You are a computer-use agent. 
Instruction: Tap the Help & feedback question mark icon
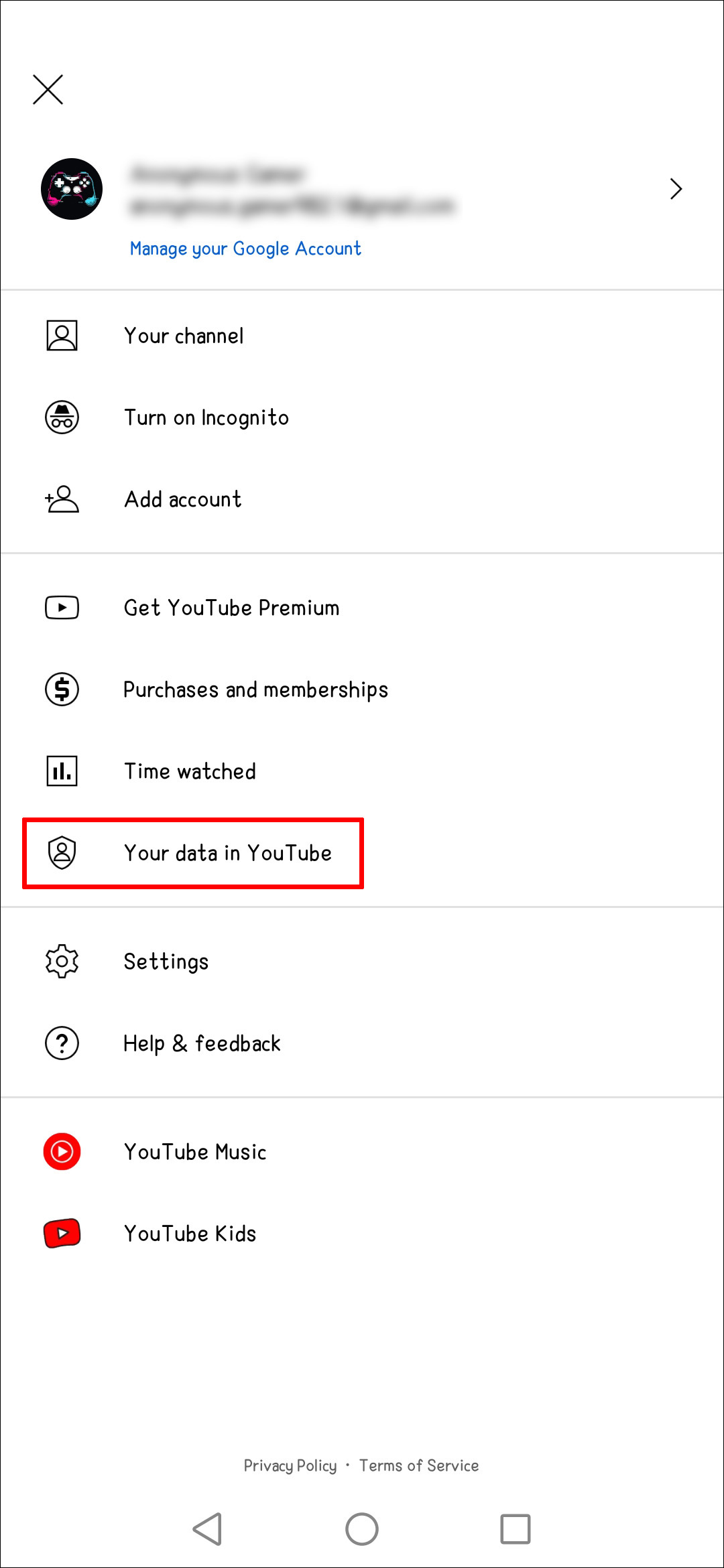[62, 1043]
